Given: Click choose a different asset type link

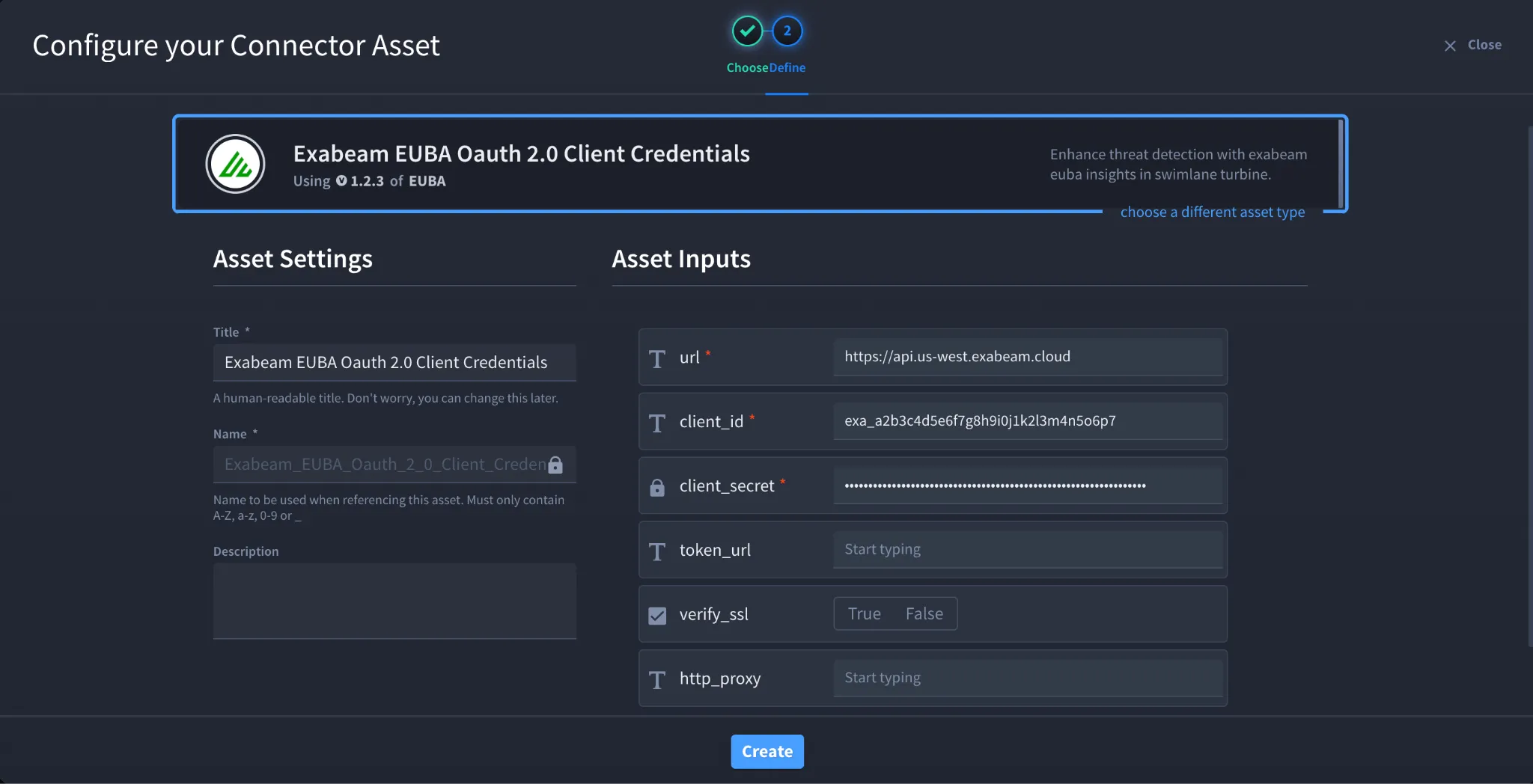Looking at the screenshot, I should 1213,212.
